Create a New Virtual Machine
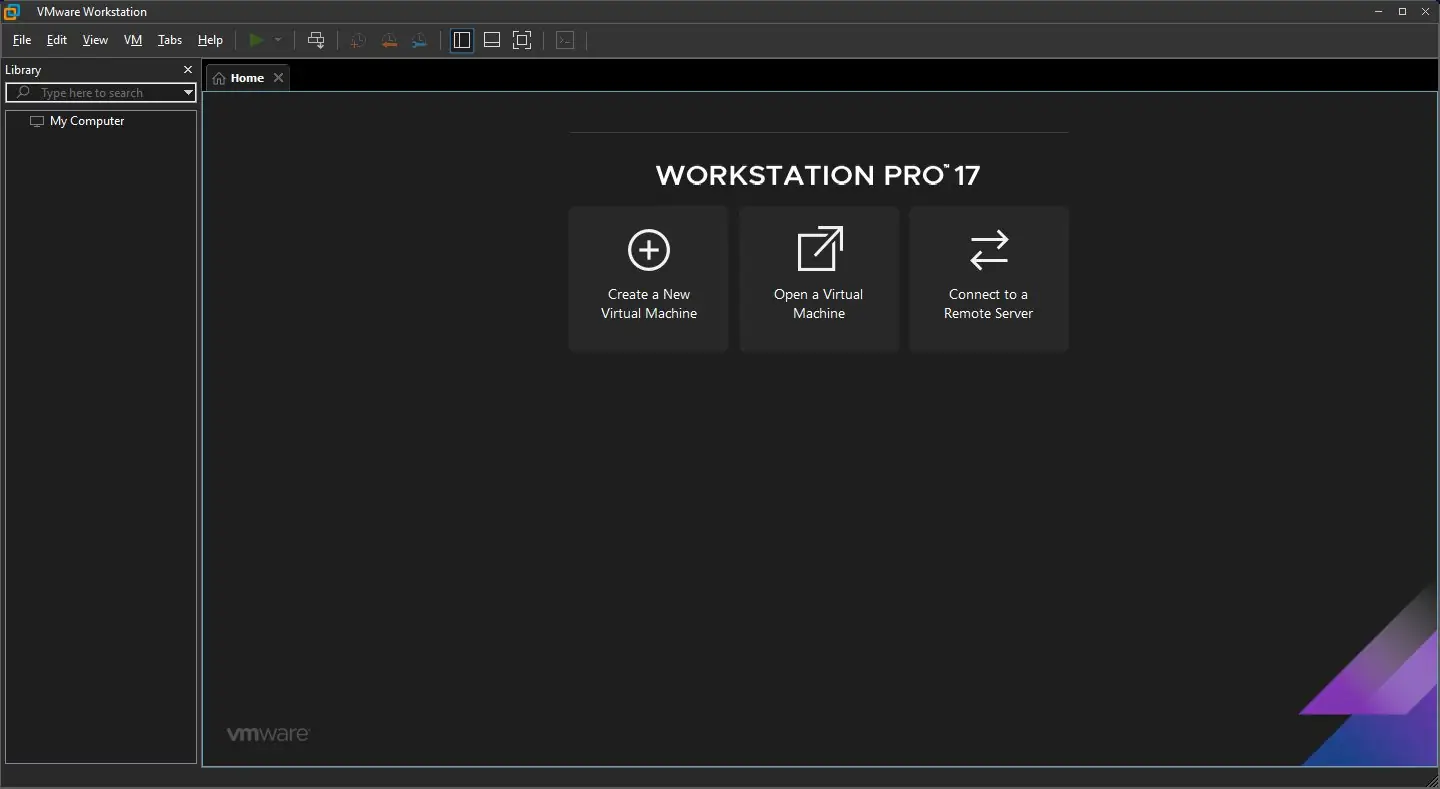1440x789 pixels. coord(648,278)
